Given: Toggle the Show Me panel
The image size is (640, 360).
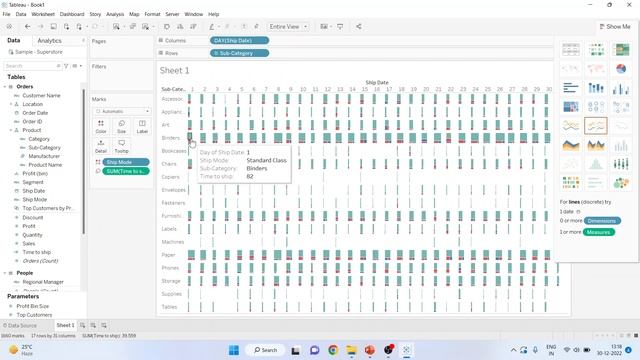Looking at the screenshot, I should (x=615, y=27).
